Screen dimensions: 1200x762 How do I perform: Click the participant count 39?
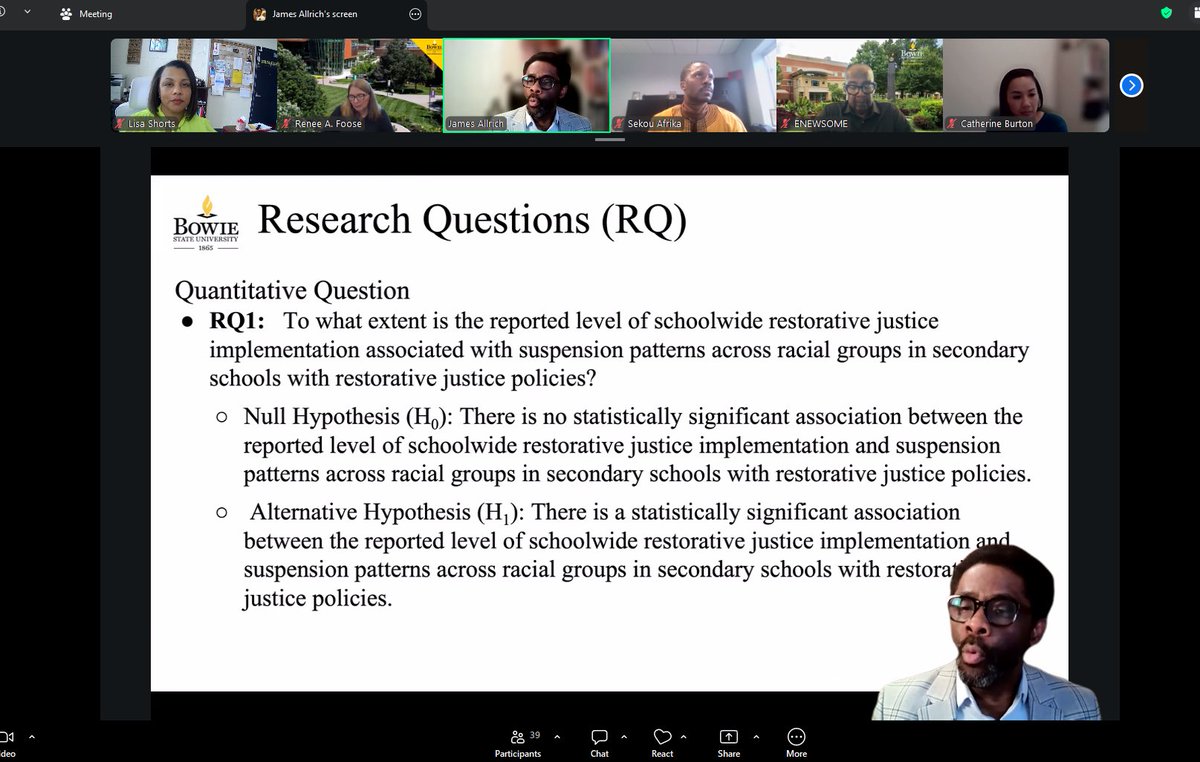(x=535, y=734)
